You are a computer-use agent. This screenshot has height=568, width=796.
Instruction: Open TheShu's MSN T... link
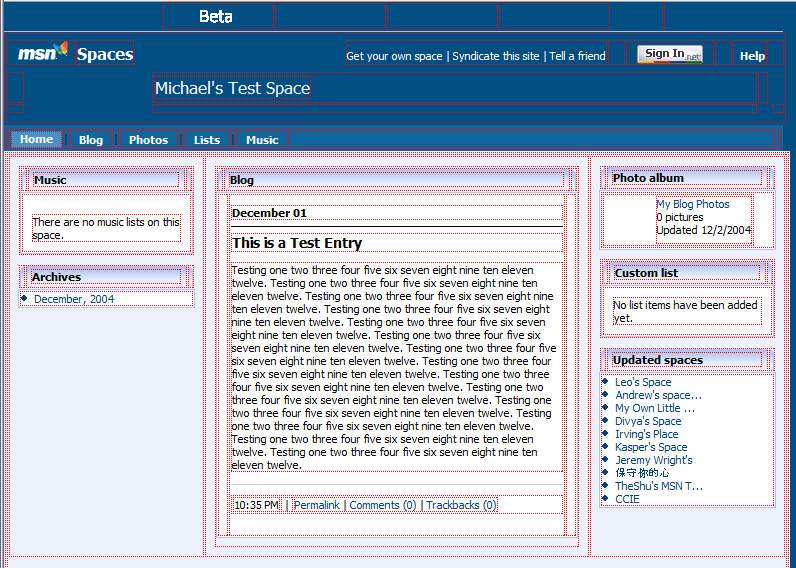point(659,486)
